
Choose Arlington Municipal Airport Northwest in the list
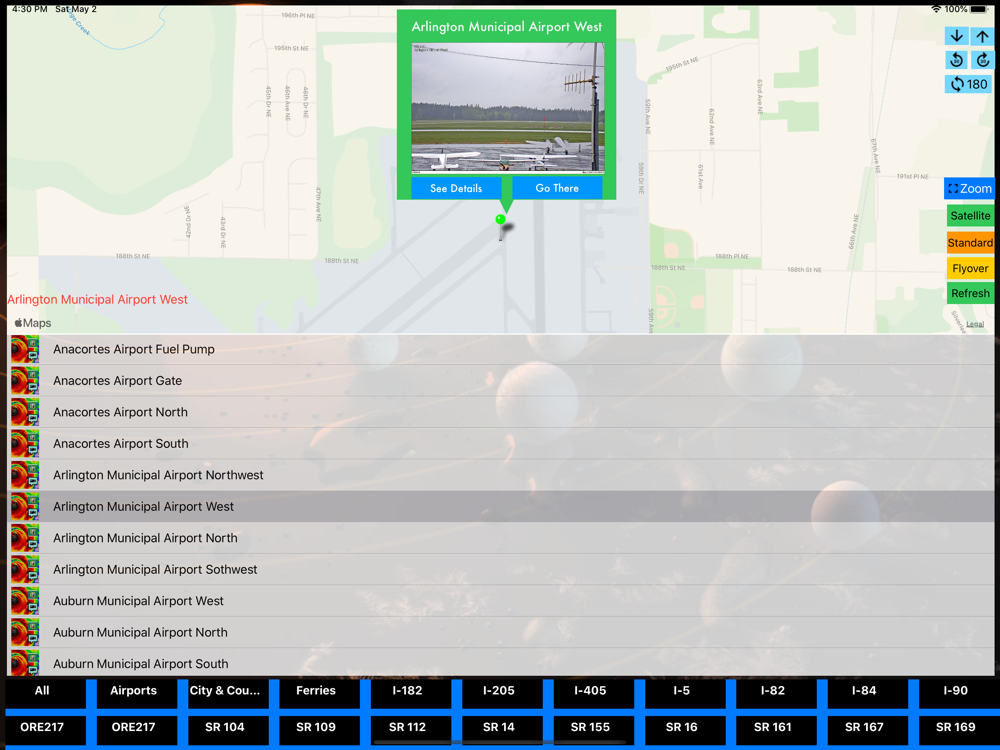(x=501, y=475)
